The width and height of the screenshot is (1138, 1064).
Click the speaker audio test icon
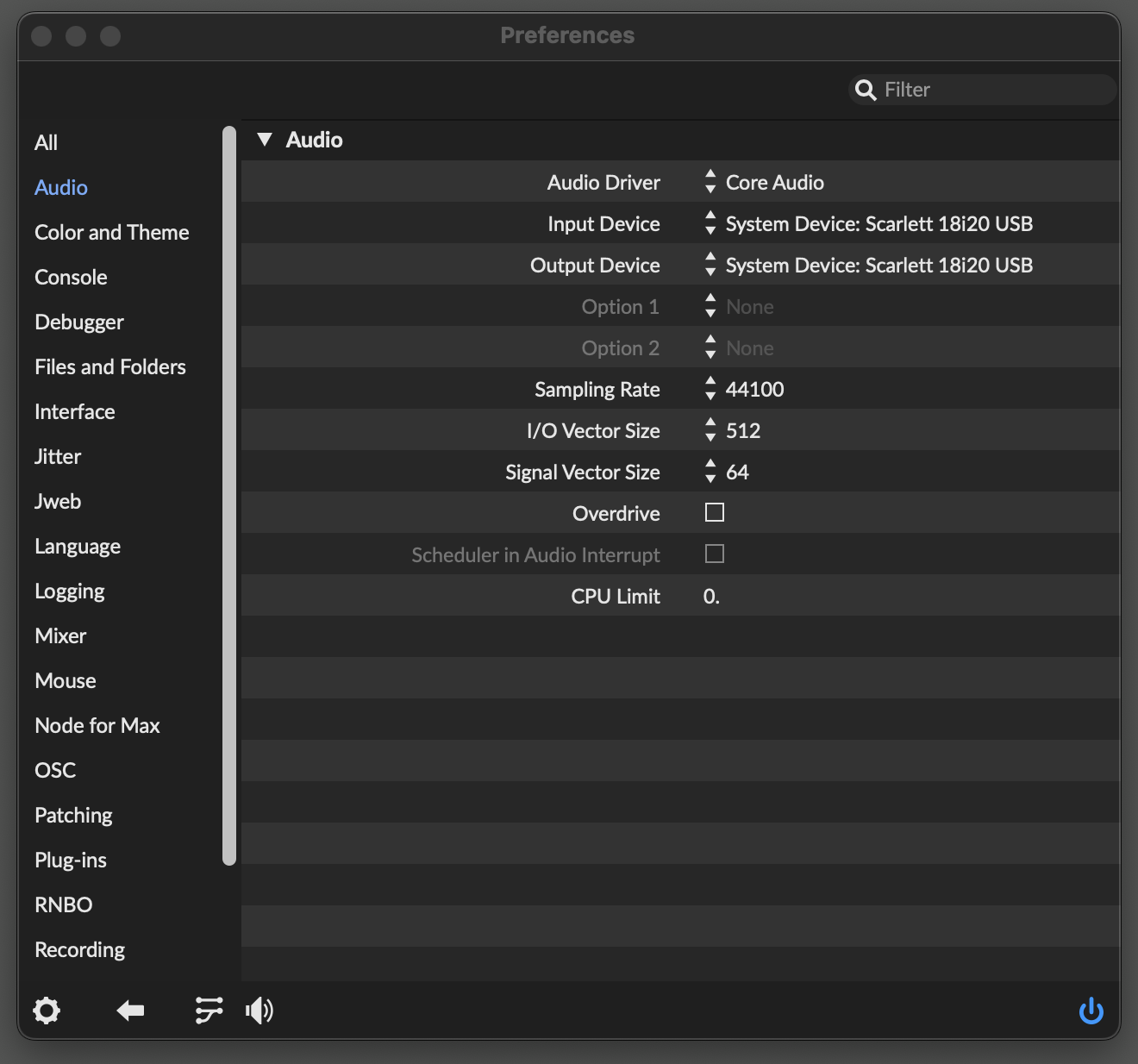pos(259,1010)
